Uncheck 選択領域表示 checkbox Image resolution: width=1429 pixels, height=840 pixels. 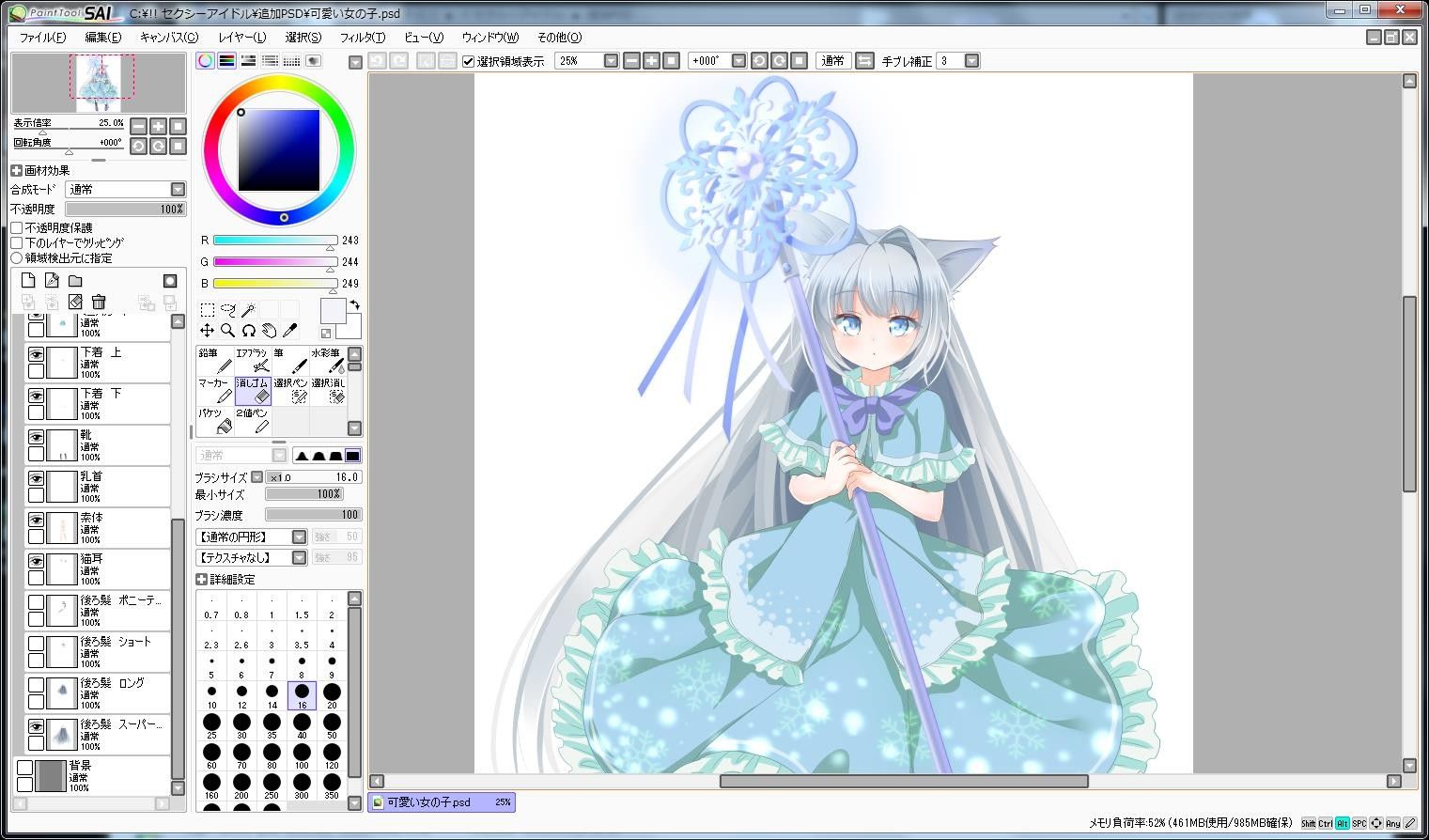coord(468,61)
